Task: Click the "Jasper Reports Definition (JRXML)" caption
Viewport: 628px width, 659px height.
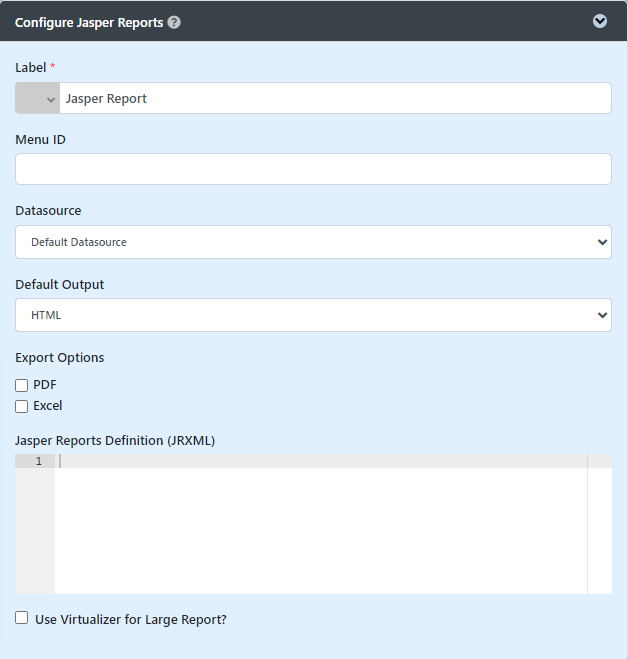Action: pyautogui.click(x=115, y=440)
